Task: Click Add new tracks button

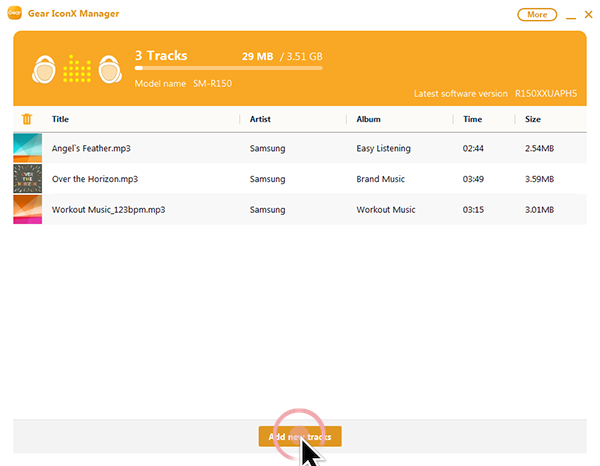Action: [x=300, y=437]
